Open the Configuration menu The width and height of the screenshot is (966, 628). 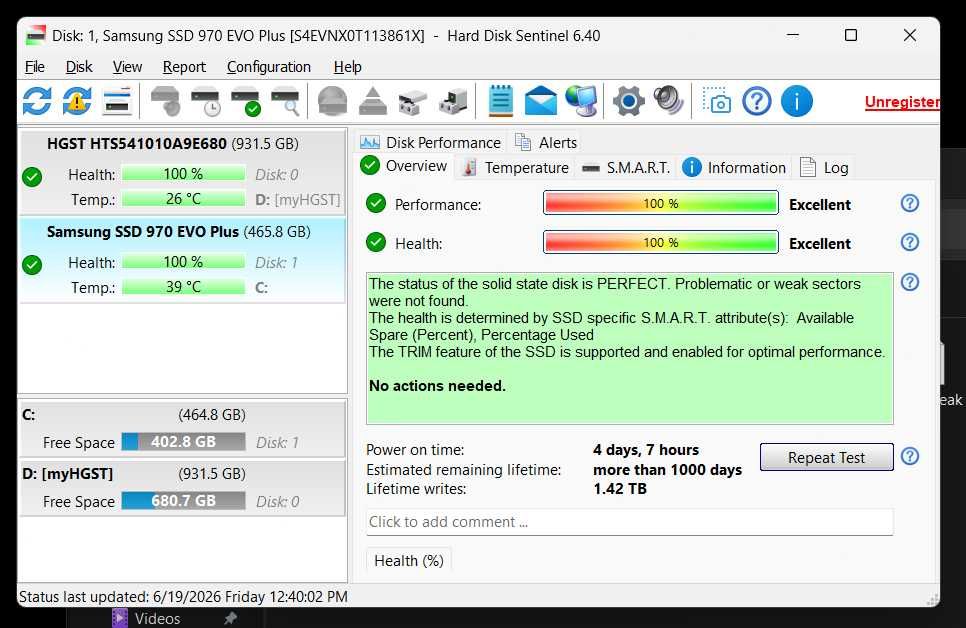269,67
